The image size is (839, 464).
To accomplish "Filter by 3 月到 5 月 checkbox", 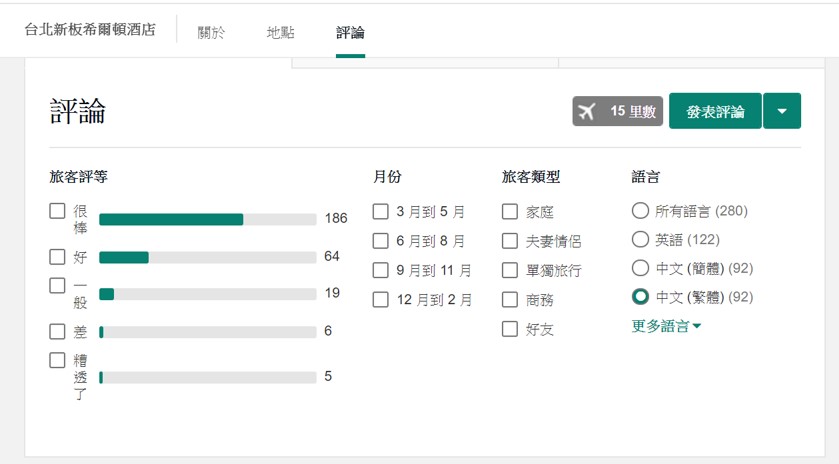I will (x=381, y=211).
